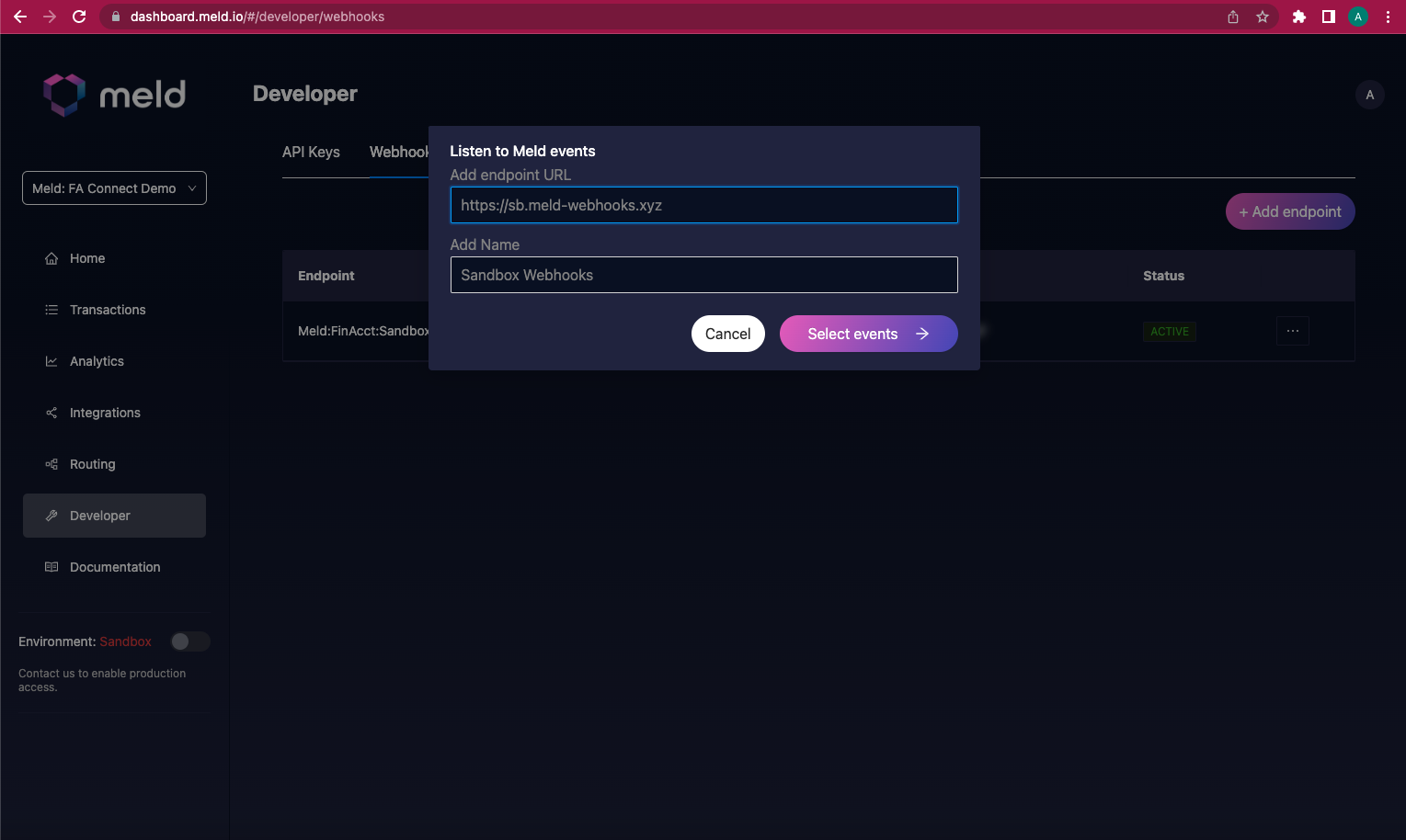Screen dimensions: 1406x840
Task: Open Transactions list icon in sidebar
Action: tap(51, 310)
